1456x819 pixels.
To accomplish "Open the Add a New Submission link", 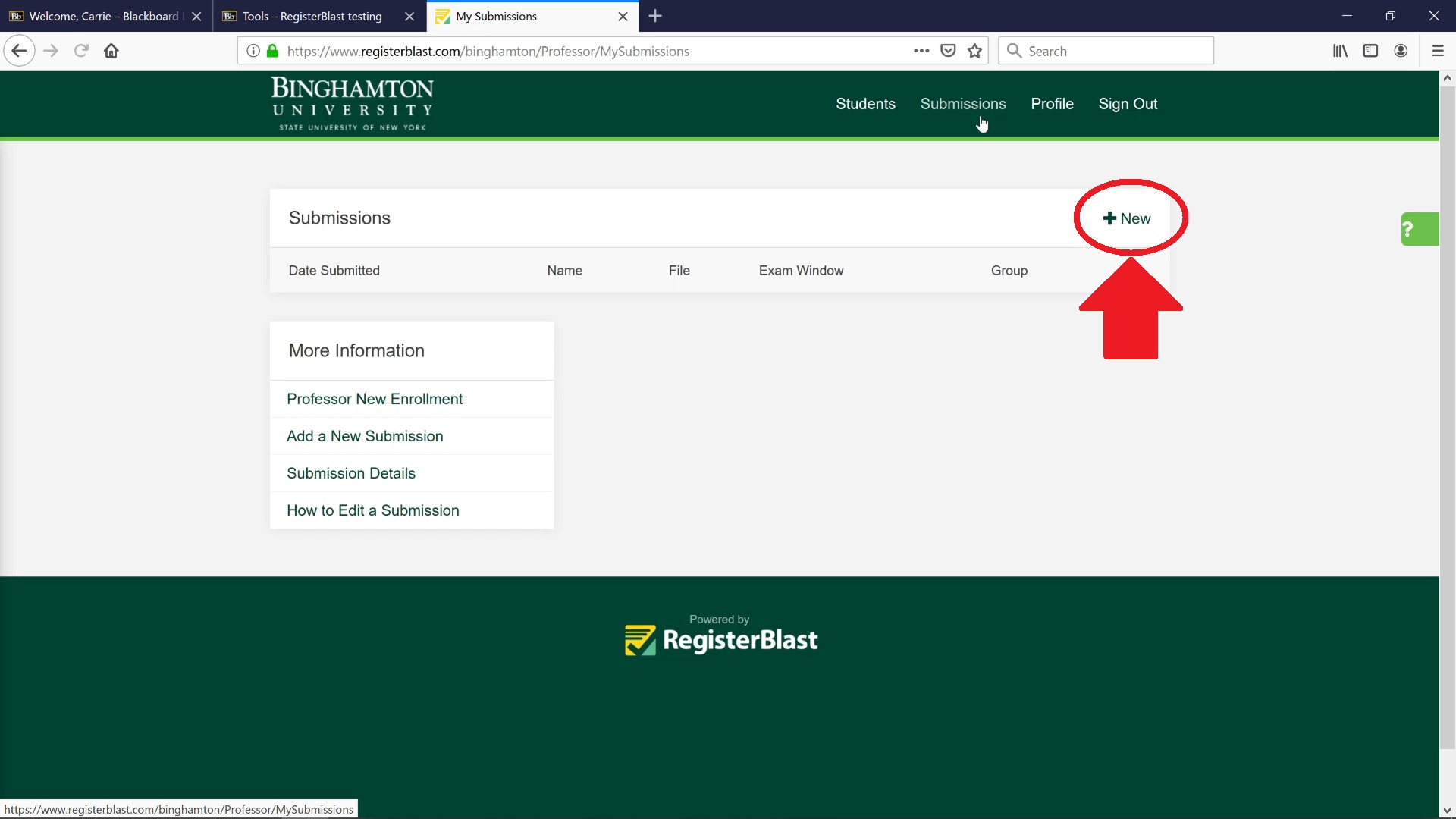I will click(x=365, y=436).
